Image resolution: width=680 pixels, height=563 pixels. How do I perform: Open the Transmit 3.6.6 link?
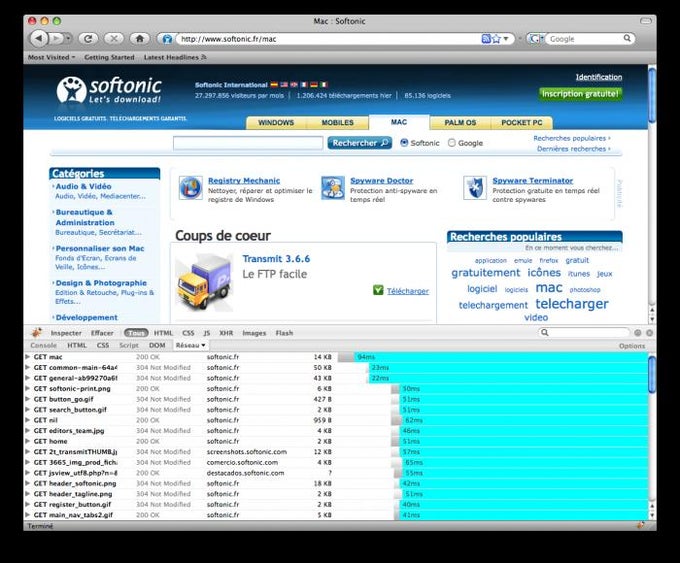coord(276,259)
